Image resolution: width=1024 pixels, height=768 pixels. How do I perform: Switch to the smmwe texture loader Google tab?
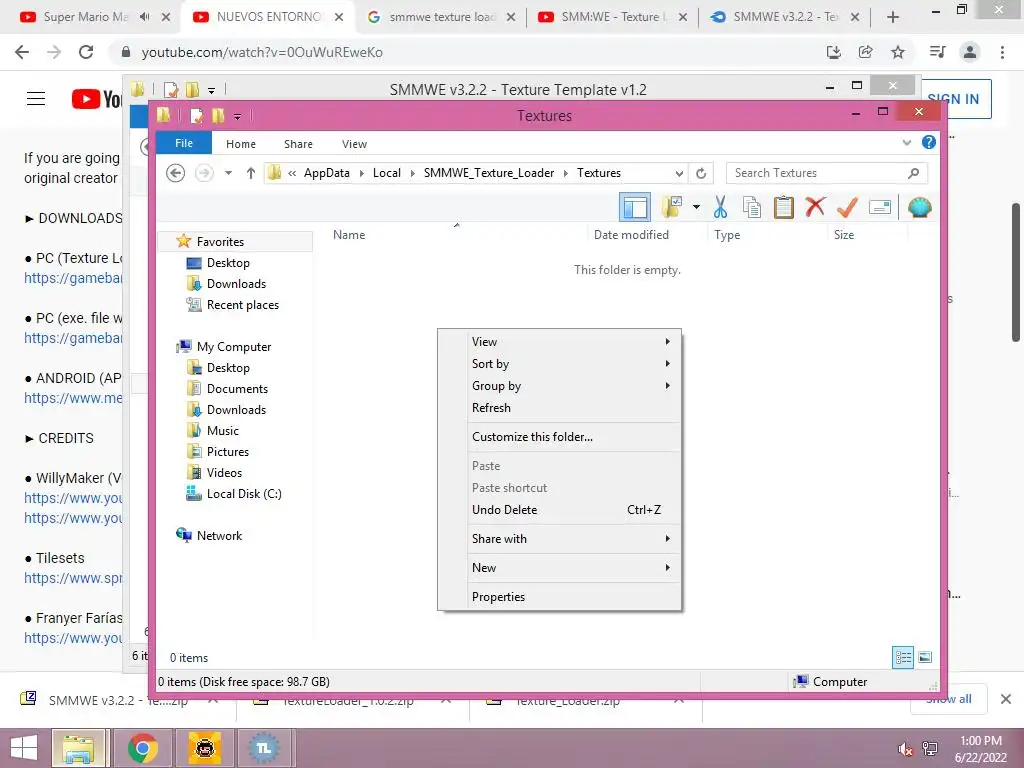(442, 17)
